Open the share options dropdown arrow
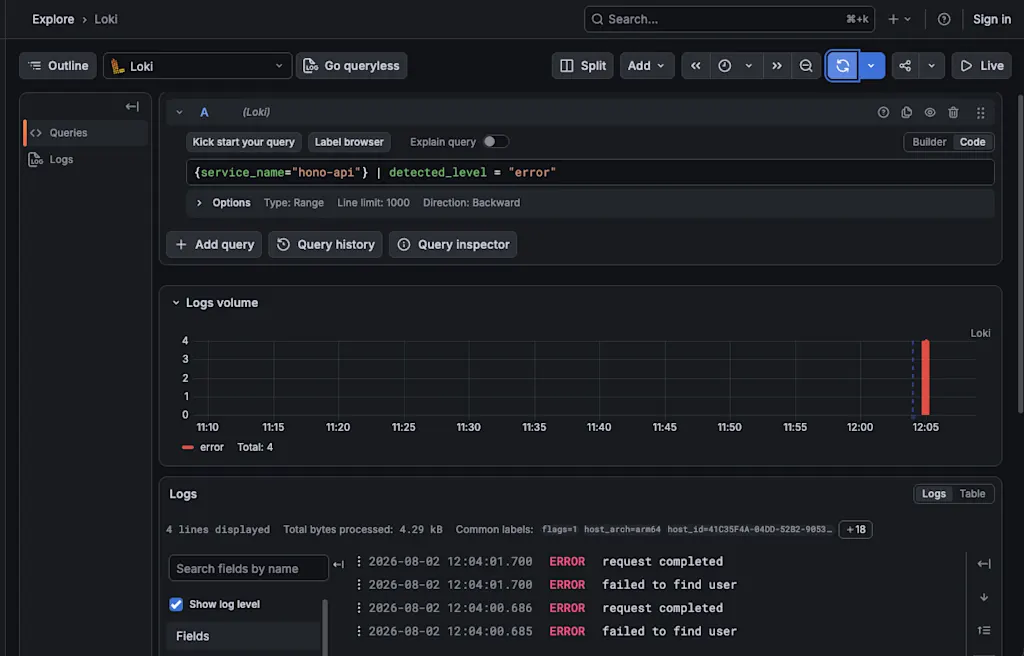 (x=932, y=65)
